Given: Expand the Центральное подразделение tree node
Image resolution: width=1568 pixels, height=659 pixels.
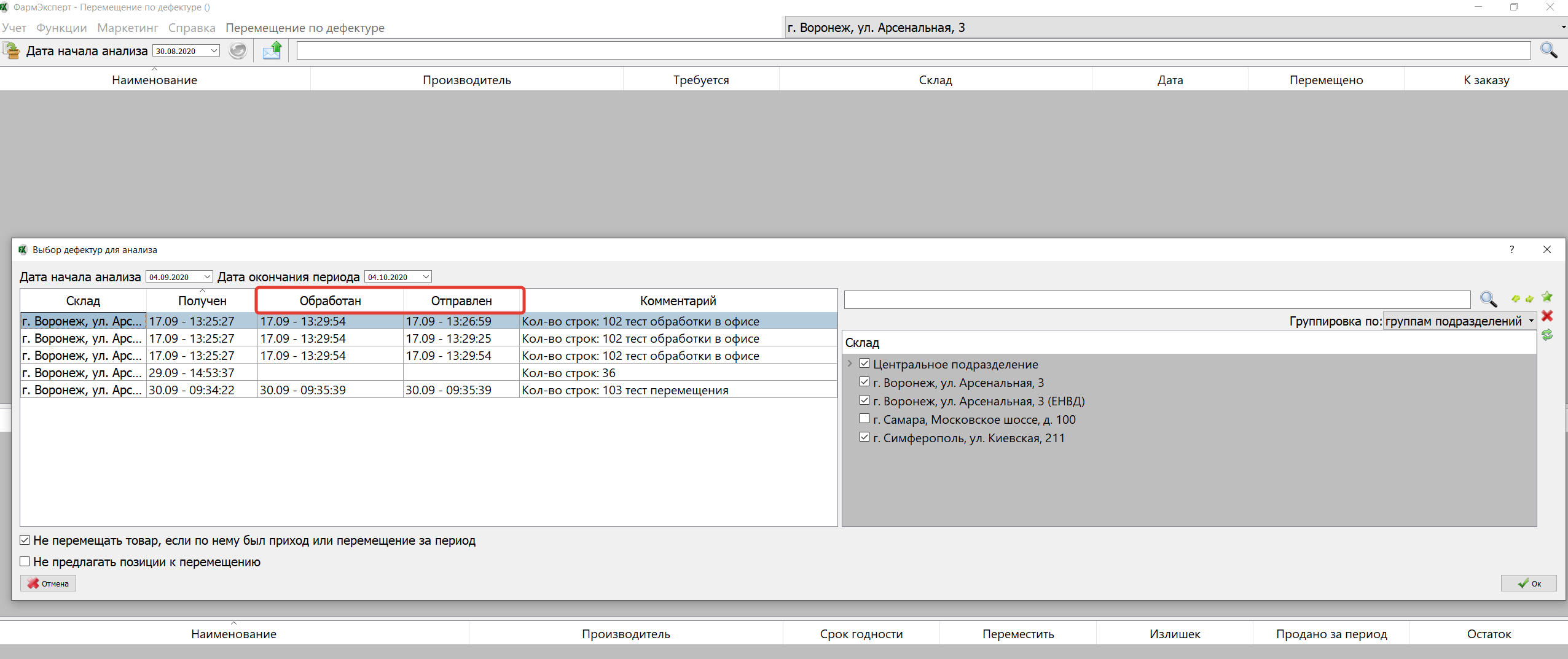Looking at the screenshot, I should coord(850,364).
